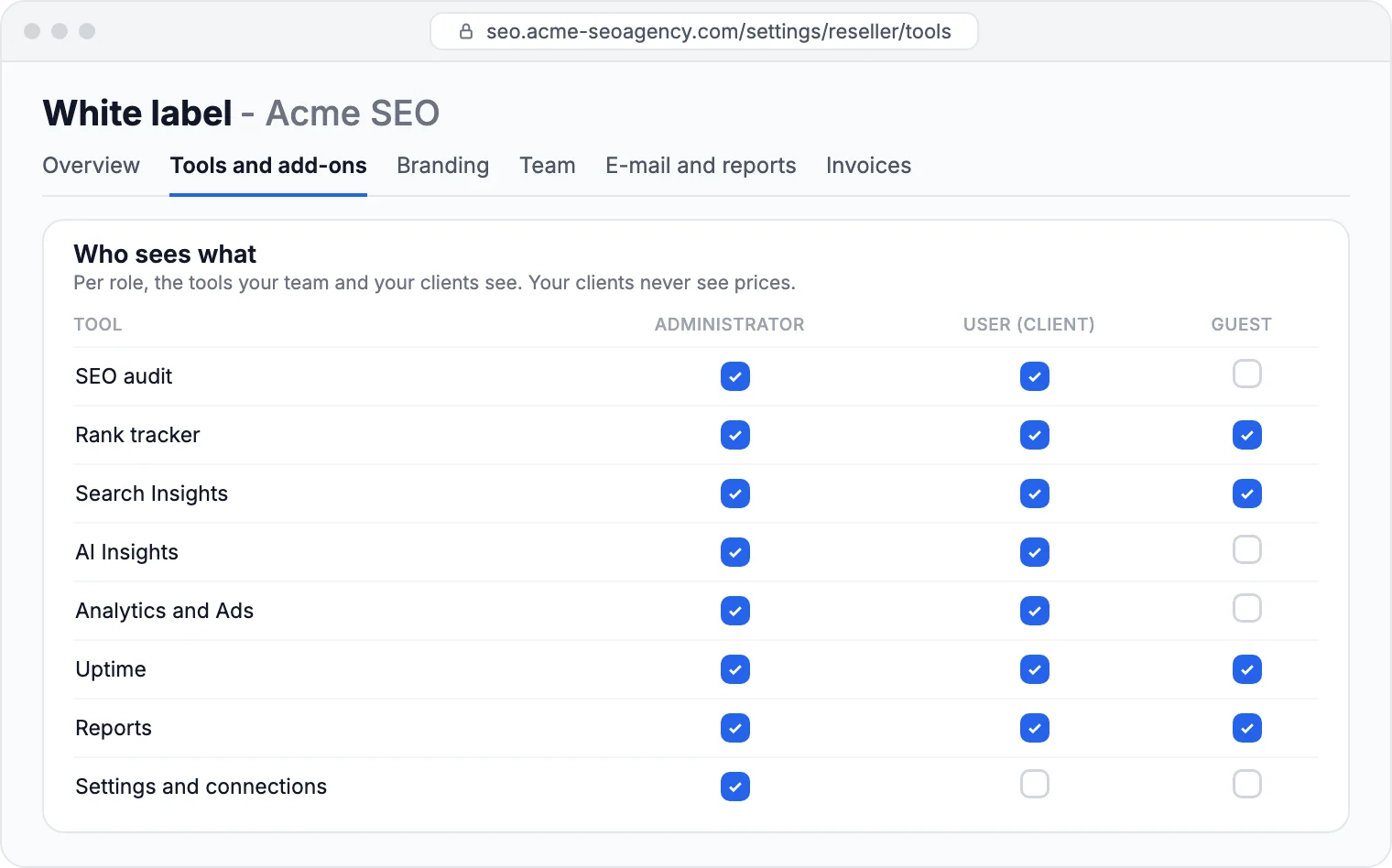Click the "Settings and connections" row label
The width and height of the screenshot is (1392, 868).
tap(201, 787)
